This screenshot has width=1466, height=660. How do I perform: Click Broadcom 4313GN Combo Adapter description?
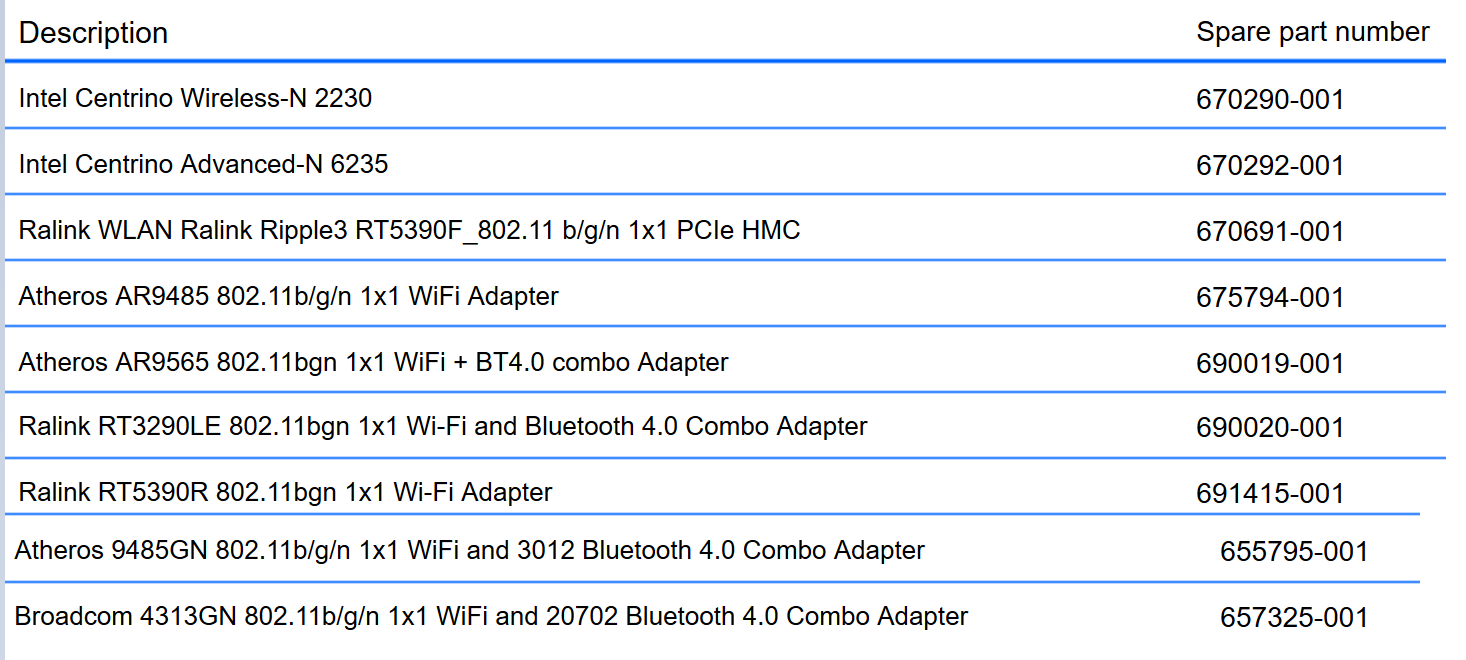pos(491,616)
